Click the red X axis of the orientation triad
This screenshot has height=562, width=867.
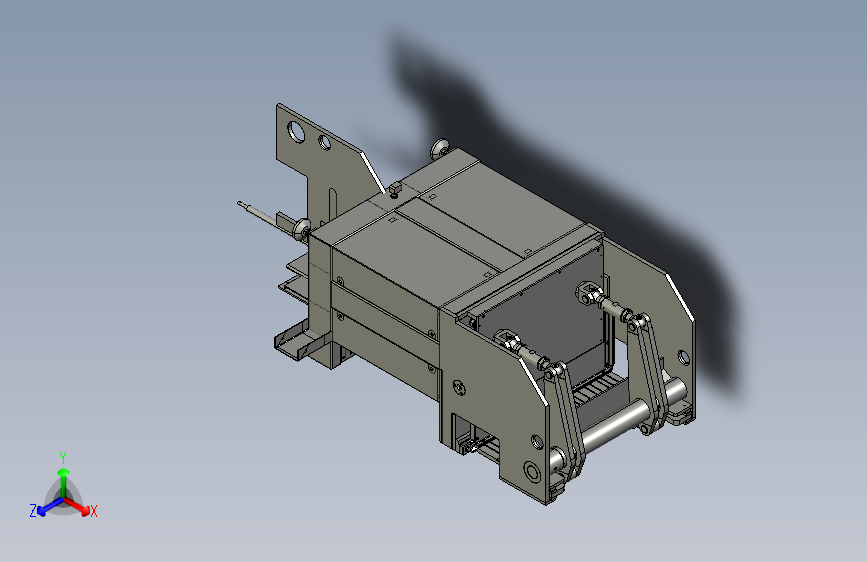pos(77,506)
